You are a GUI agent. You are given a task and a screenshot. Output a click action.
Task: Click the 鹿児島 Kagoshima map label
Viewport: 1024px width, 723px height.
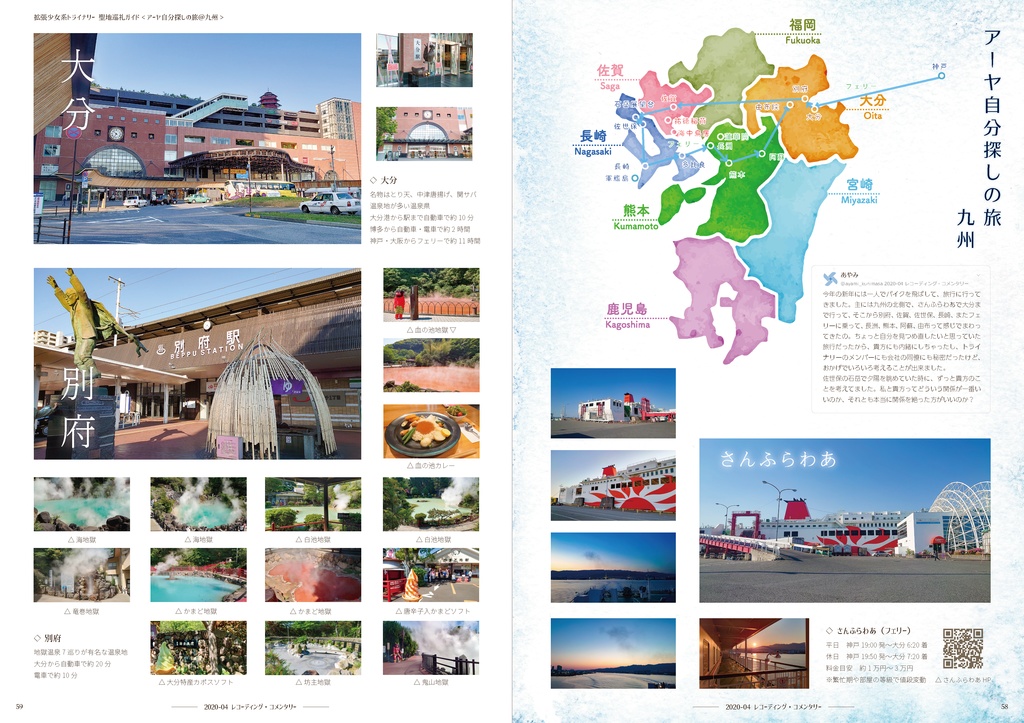pos(627,316)
